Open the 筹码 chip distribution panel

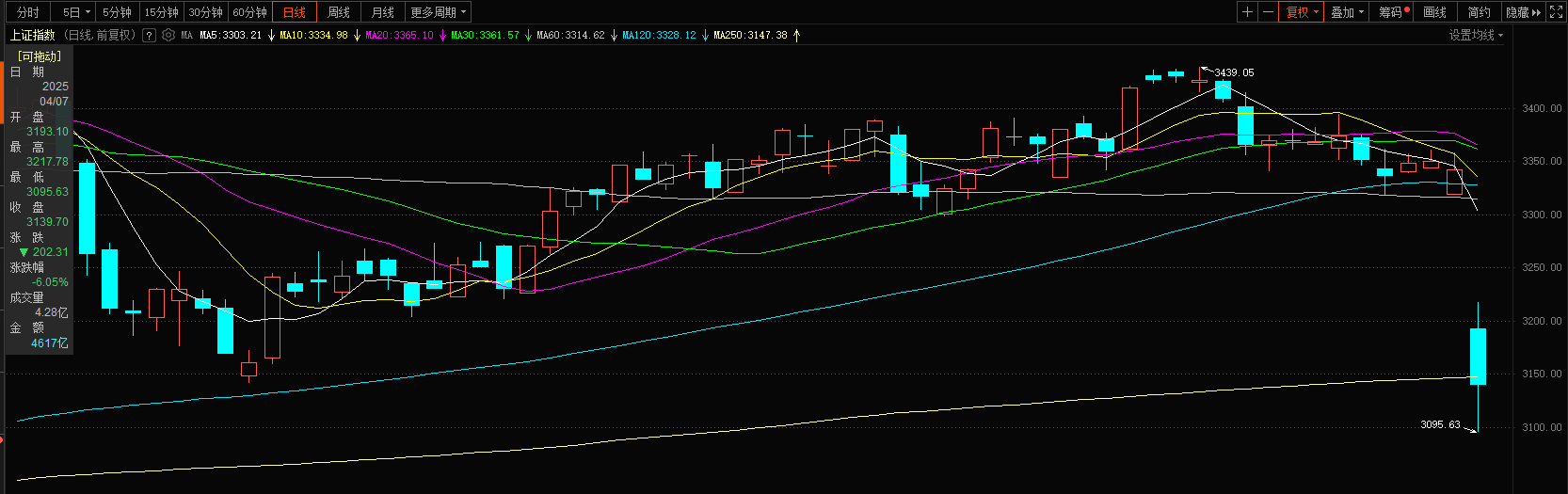(x=1393, y=12)
